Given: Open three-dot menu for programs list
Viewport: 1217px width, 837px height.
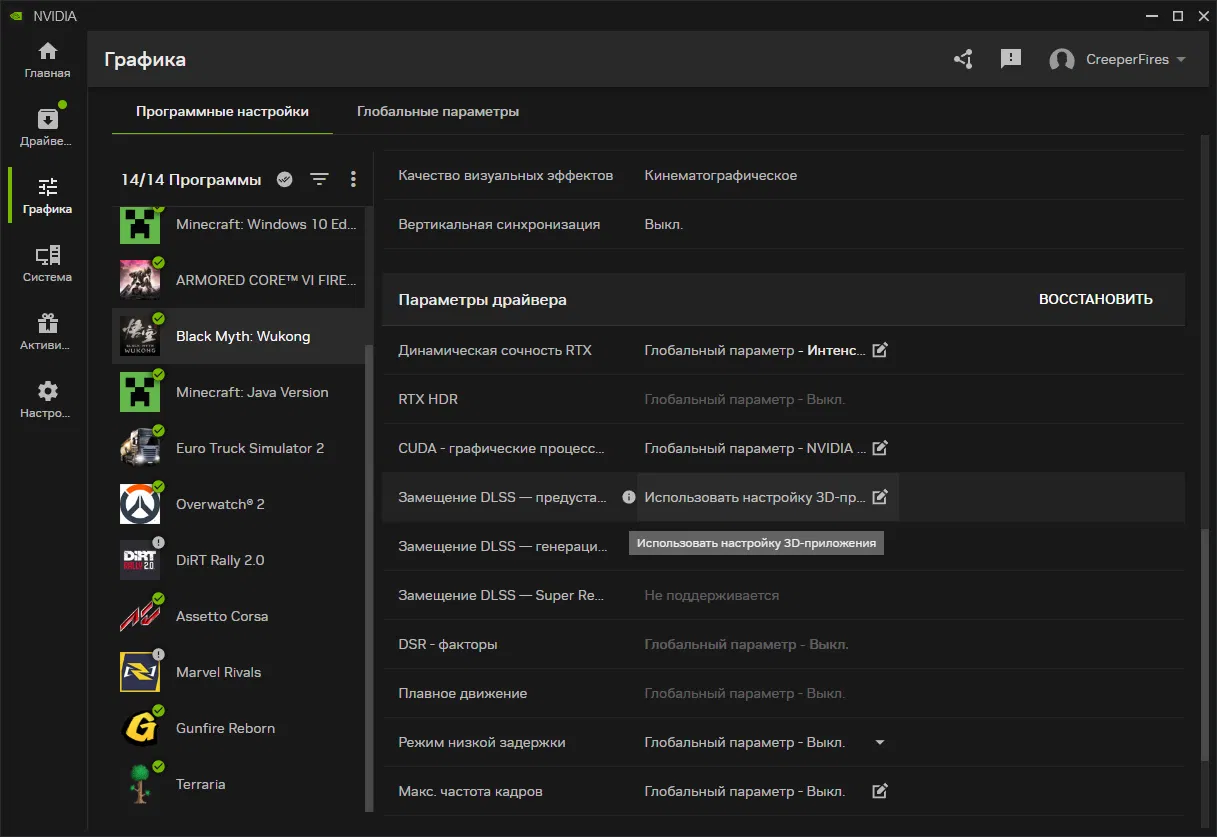Looking at the screenshot, I should coord(353,179).
